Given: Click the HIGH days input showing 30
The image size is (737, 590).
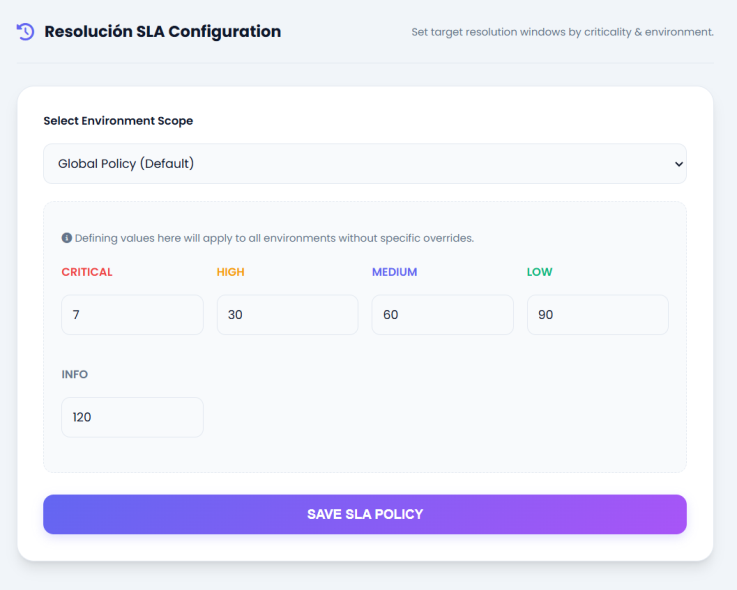Looking at the screenshot, I should coord(288,315).
